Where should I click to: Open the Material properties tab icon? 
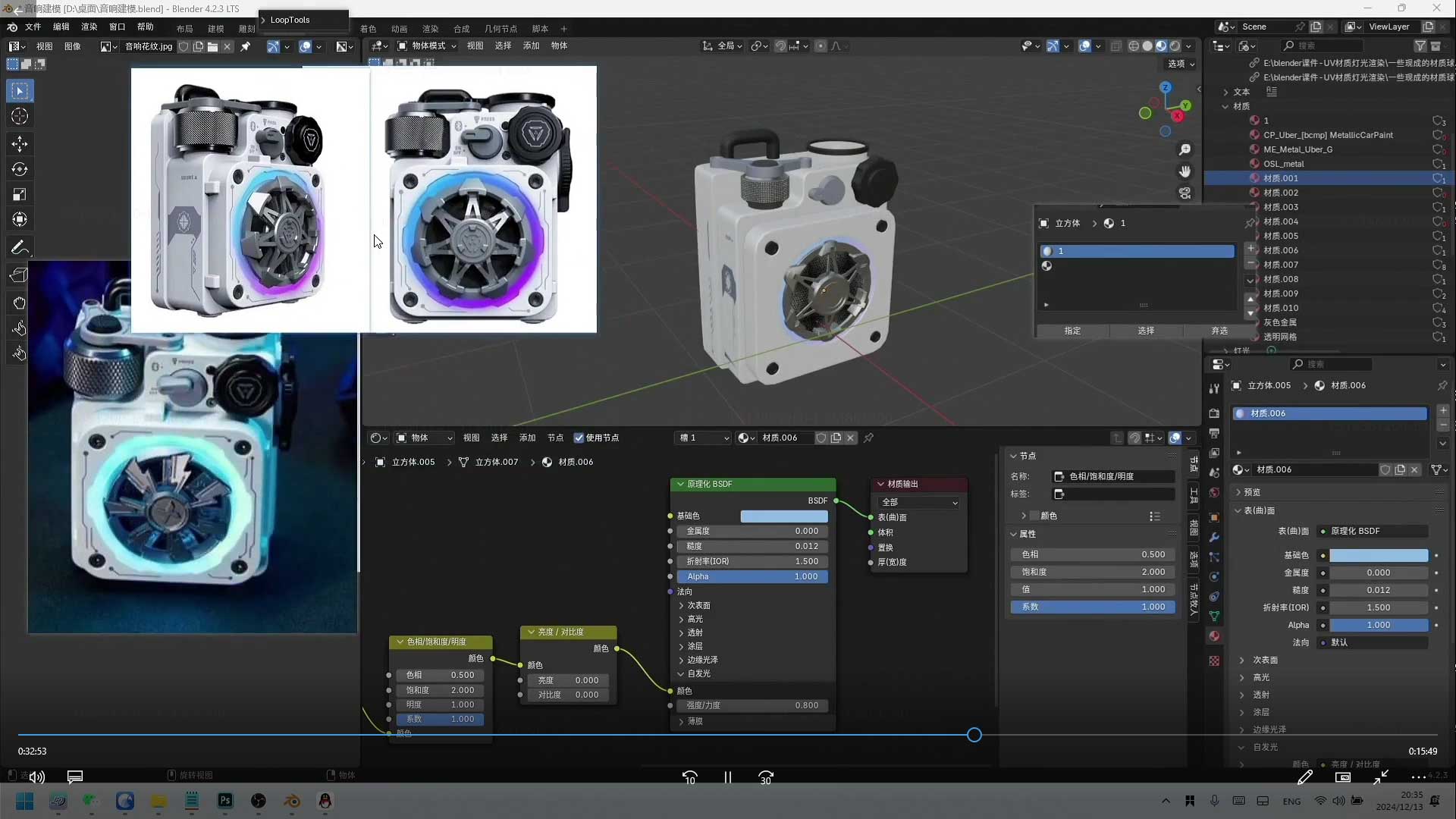tap(1214, 636)
